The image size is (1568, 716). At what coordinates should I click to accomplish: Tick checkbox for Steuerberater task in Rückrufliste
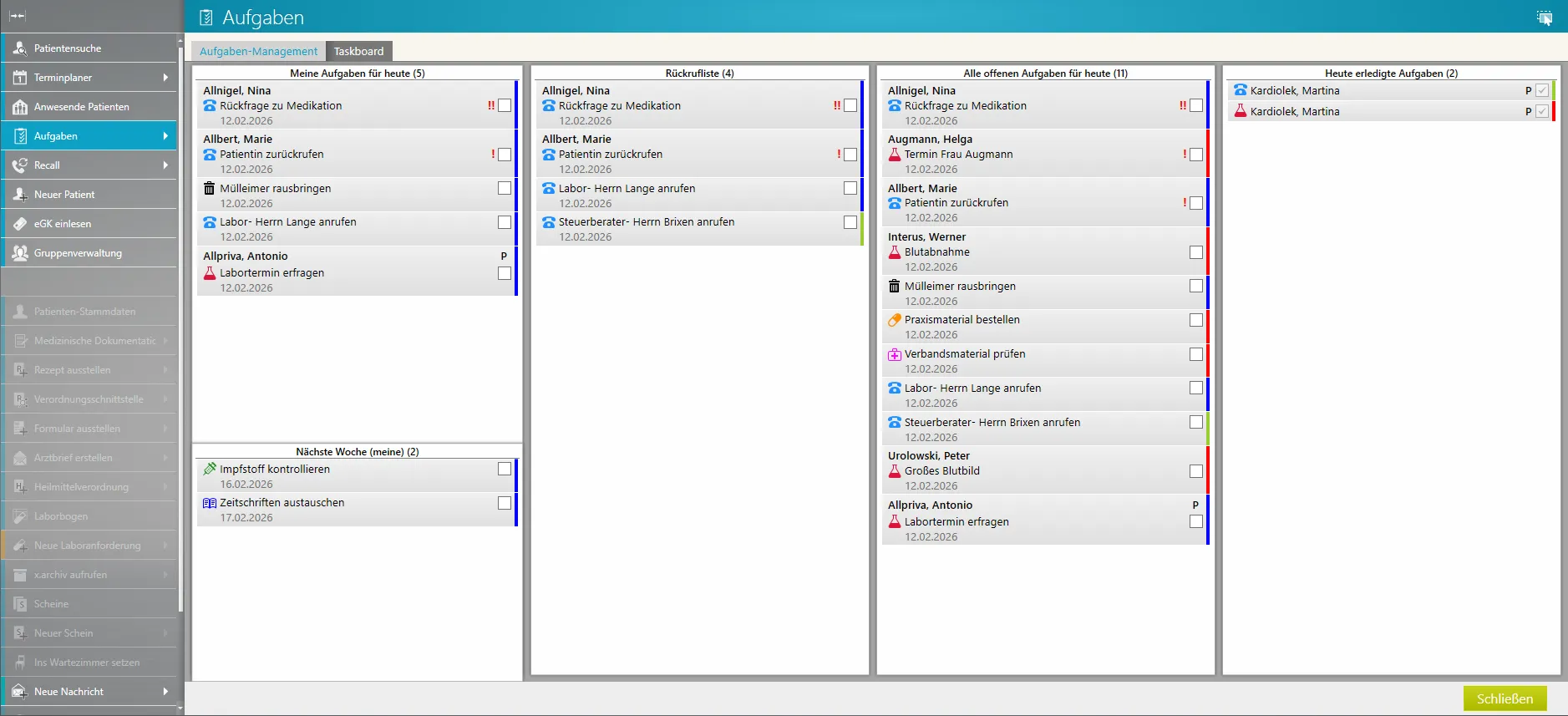pyautogui.click(x=850, y=222)
